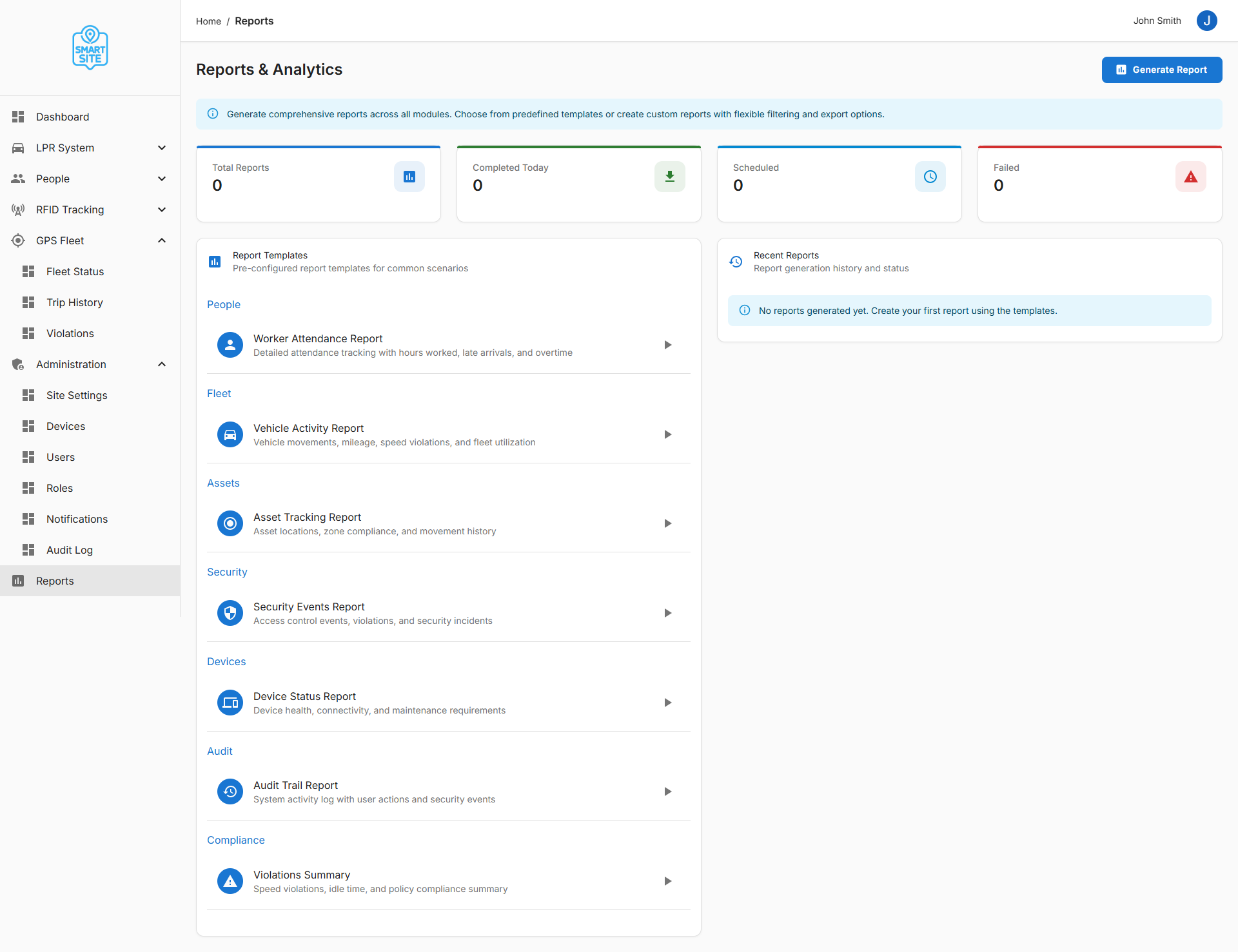Click John Smith's profile avatar
This screenshot has width=1238, height=952.
tap(1206, 21)
